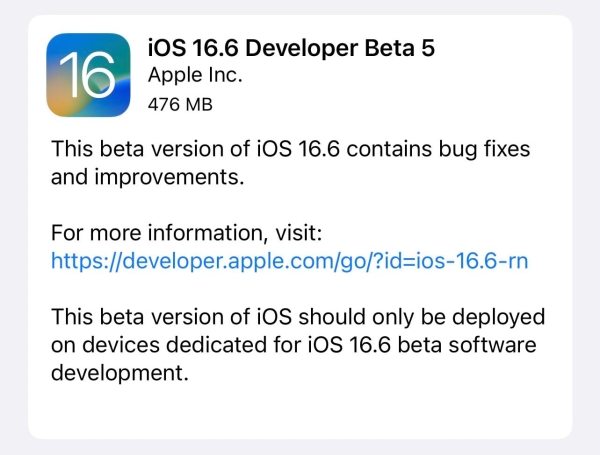This screenshot has width=600, height=455.
Task: Click 'iOS 16.6' in the first paragraph
Action: pyautogui.click(x=298, y=149)
